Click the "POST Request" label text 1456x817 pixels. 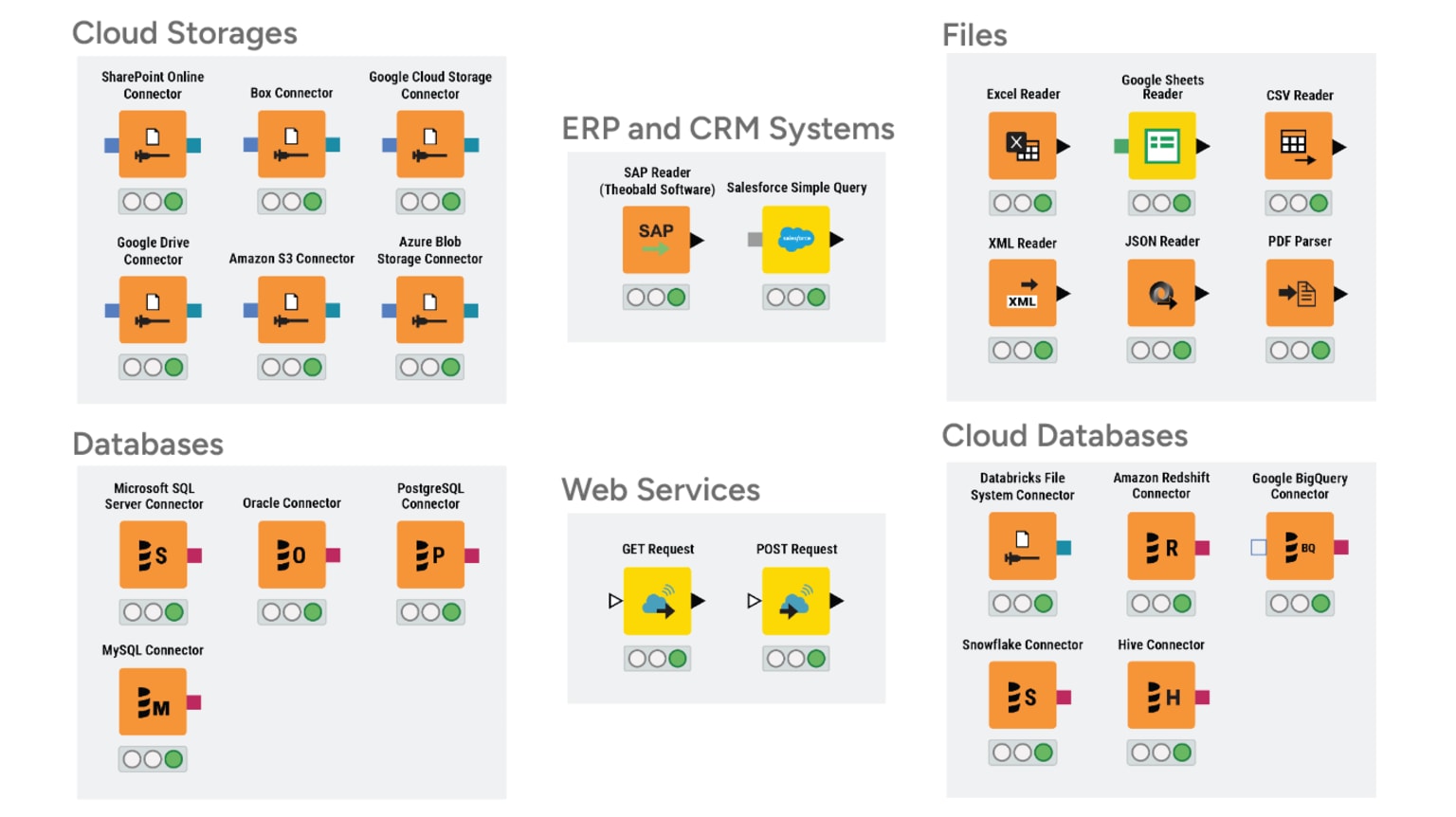pyautogui.click(x=796, y=549)
